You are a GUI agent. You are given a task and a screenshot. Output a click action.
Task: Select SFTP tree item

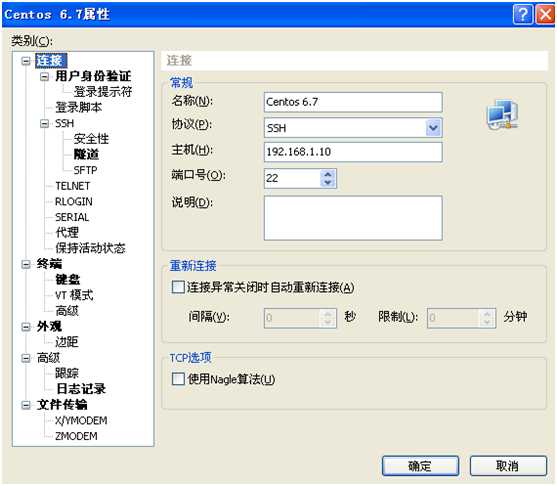(x=85, y=170)
